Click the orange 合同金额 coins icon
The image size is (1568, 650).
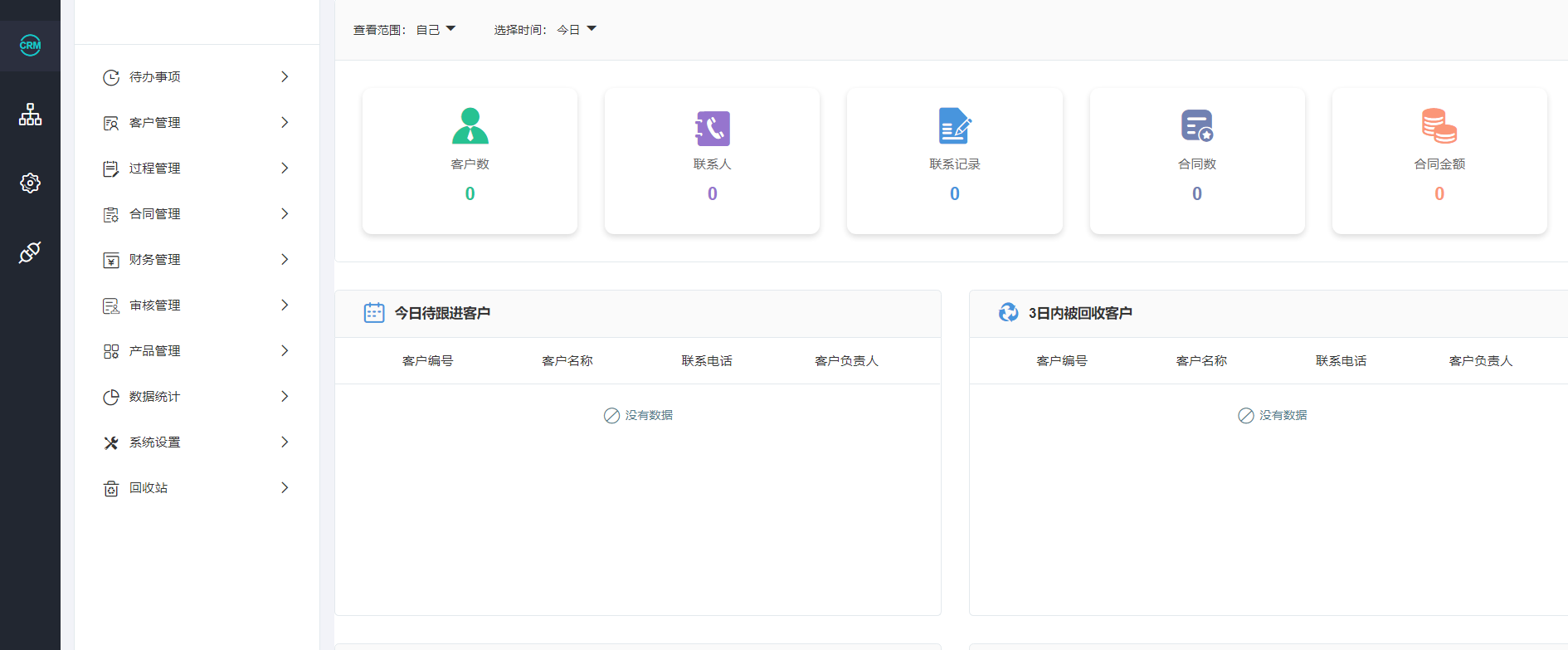[1439, 126]
